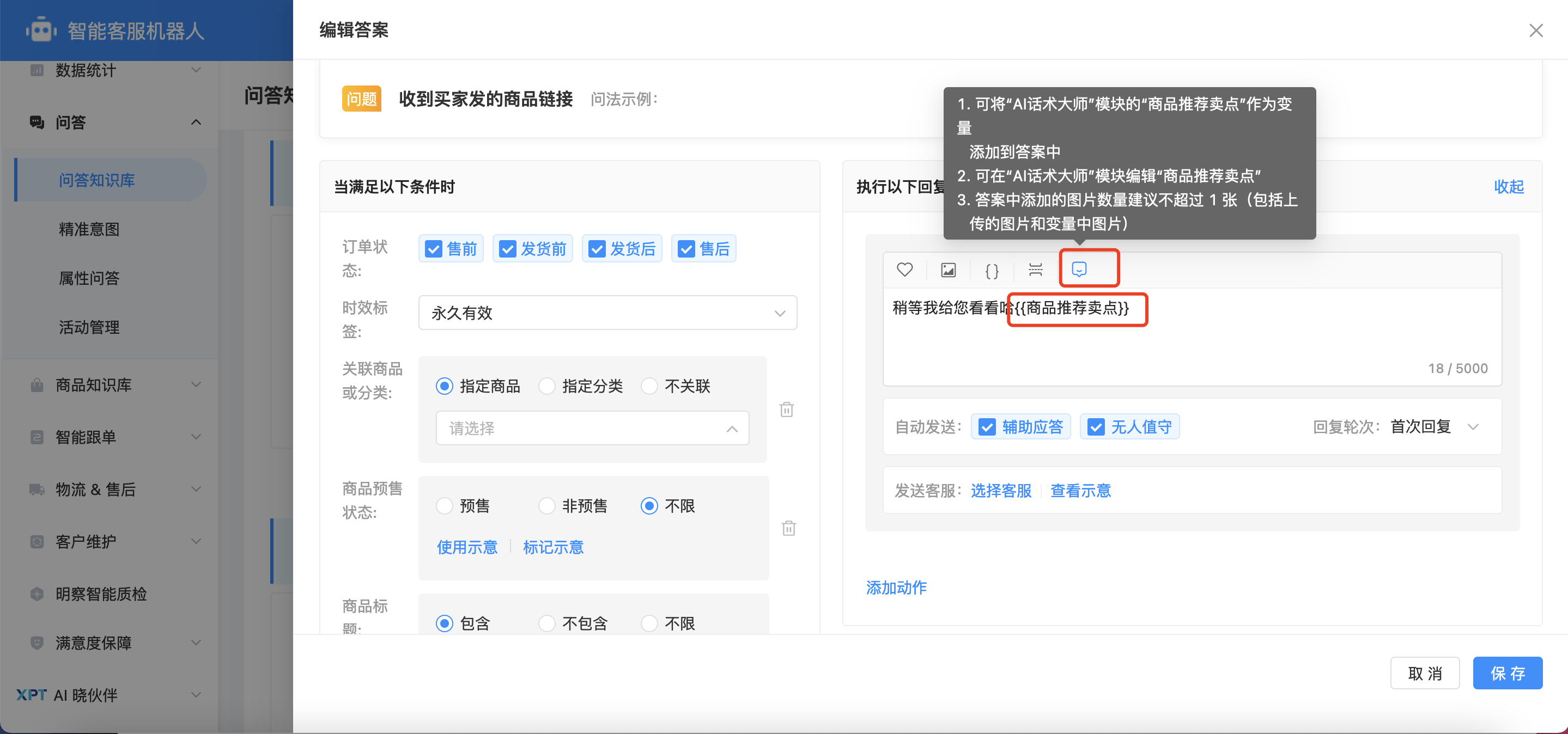1568x734 pixels.
Task: Click the orange 问题 tag
Action: (362, 99)
